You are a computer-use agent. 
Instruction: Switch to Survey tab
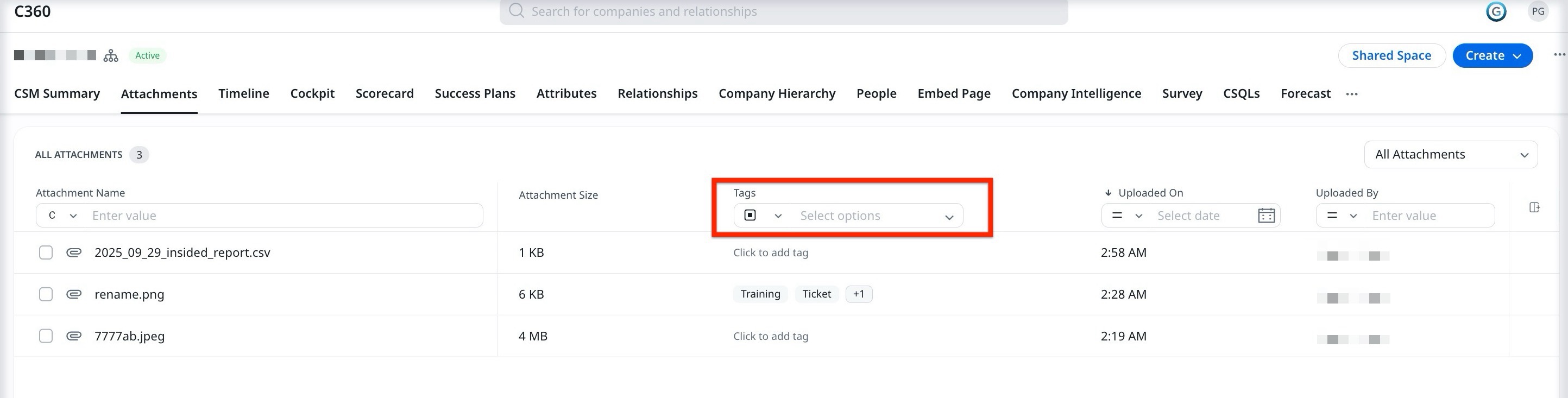tap(1182, 94)
